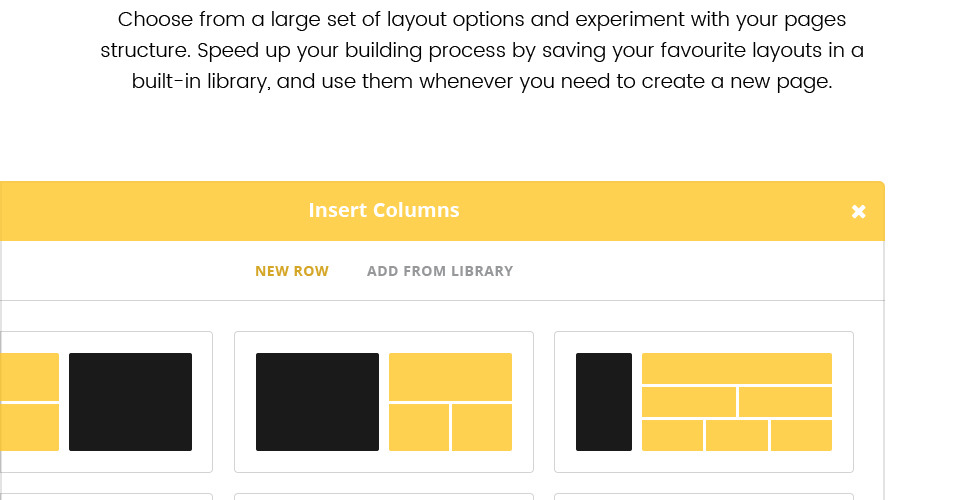Pick the large black square in middle layout
Viewport: 965px width, 500px height.
(317, 402)
